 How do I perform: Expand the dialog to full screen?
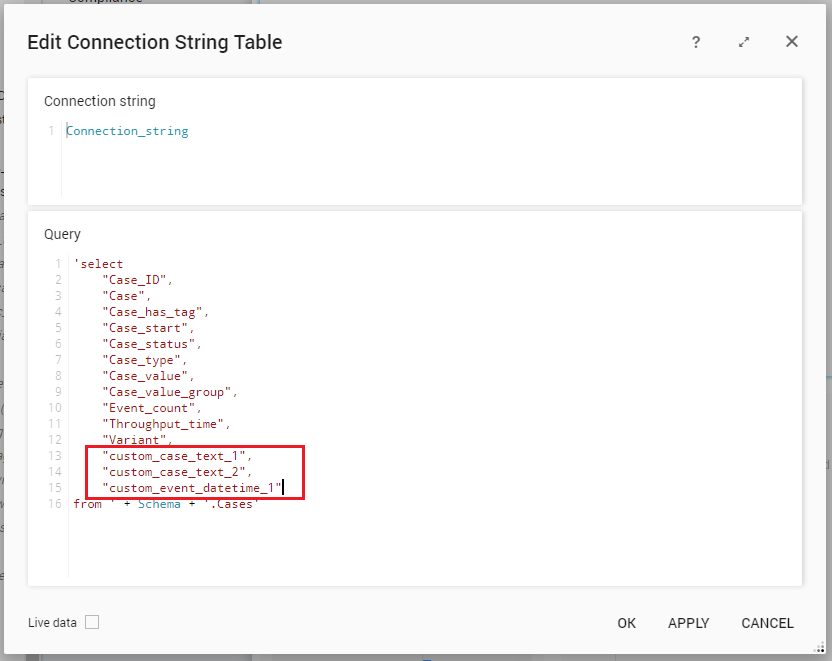coord(744,42)
